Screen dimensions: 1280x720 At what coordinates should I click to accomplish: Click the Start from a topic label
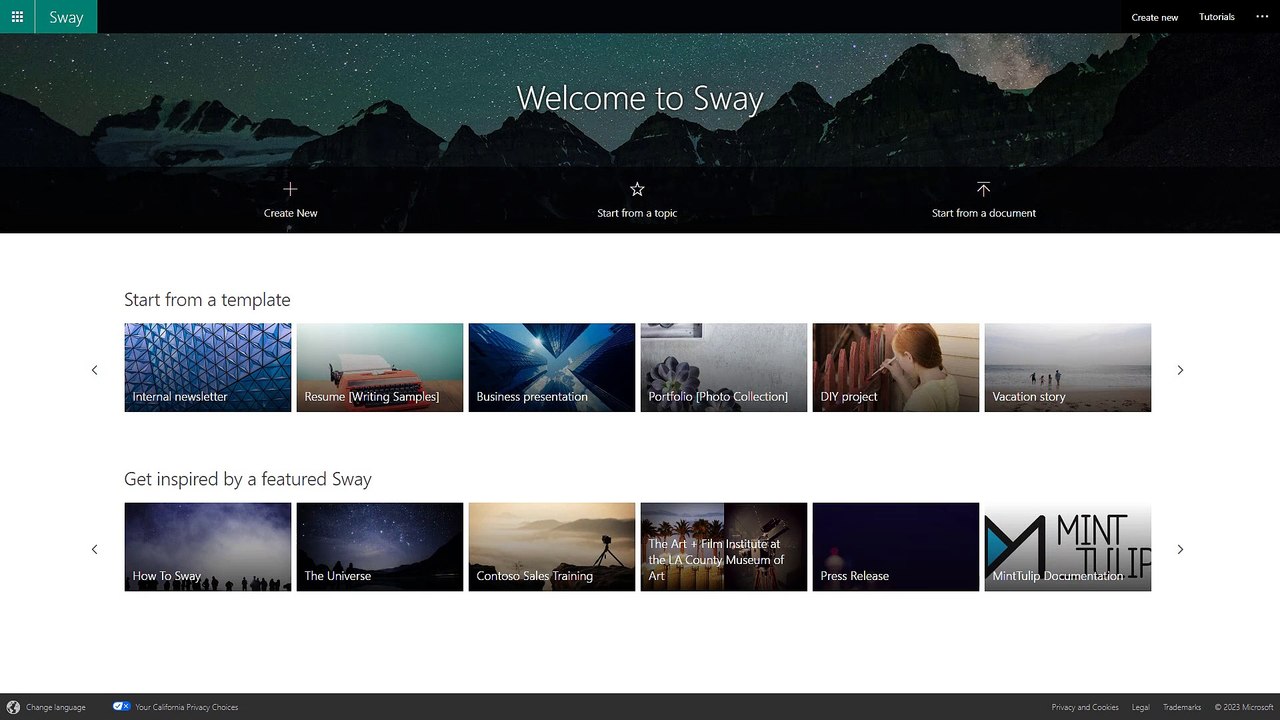point(637,213)
